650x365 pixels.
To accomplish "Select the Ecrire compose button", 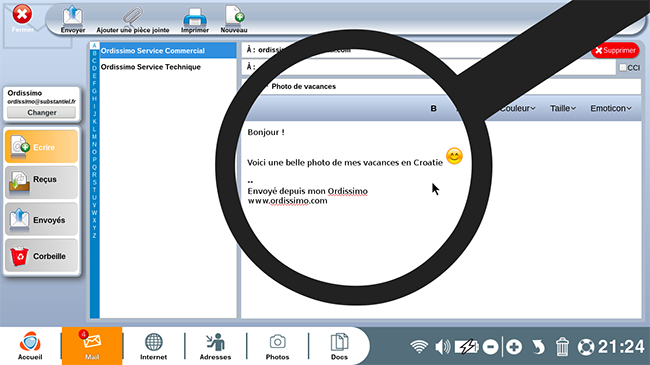I will 41,146.
